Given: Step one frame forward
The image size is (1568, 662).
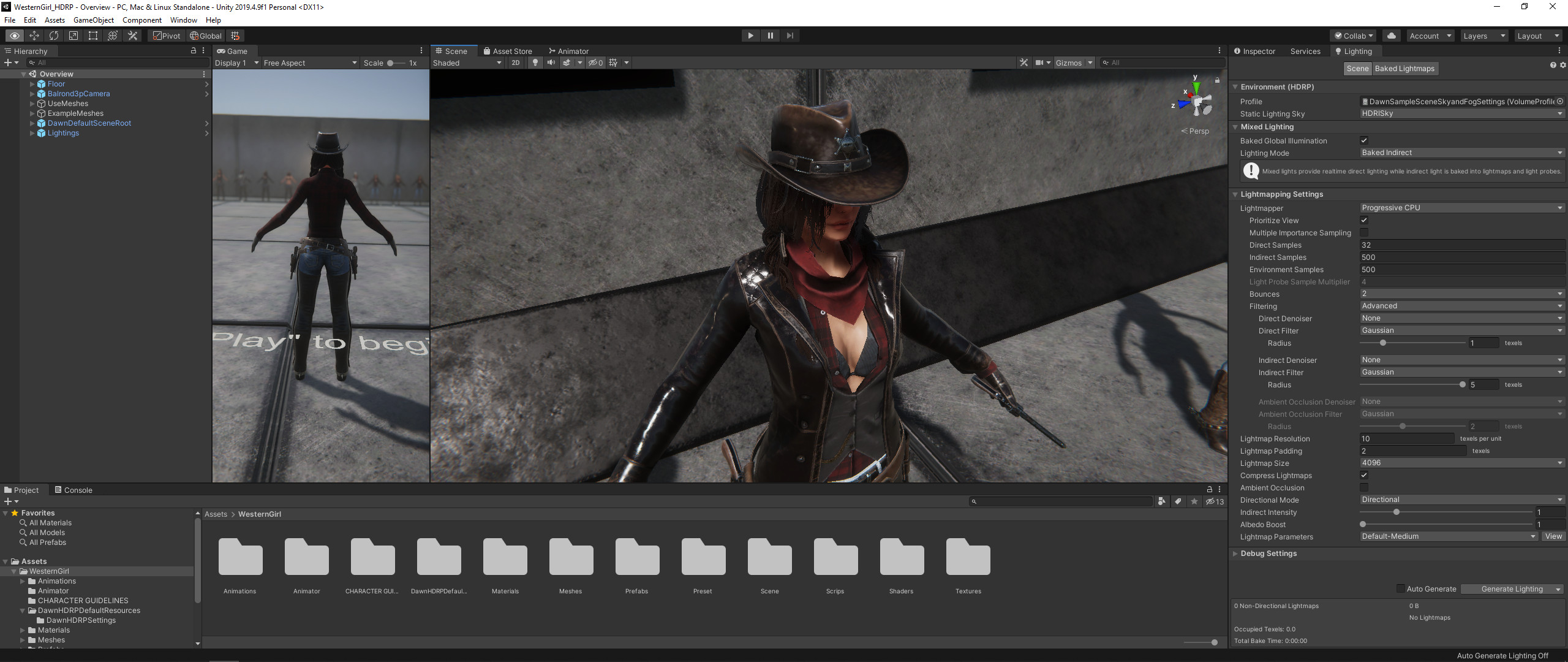Looking at the screenshot, I should pos(790,36).
